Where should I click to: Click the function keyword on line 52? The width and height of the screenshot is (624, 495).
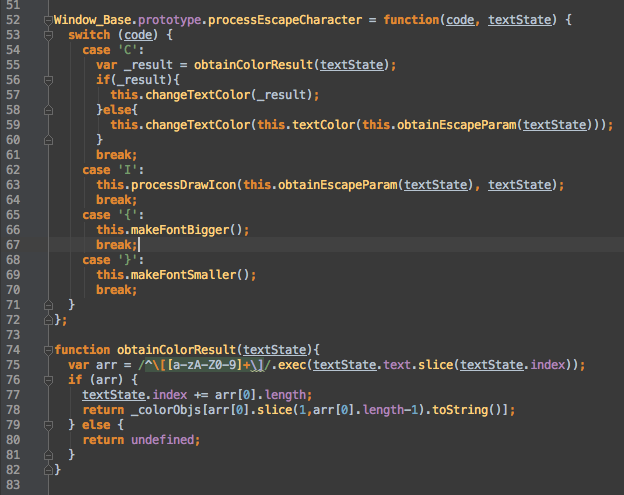click(411, 20)
